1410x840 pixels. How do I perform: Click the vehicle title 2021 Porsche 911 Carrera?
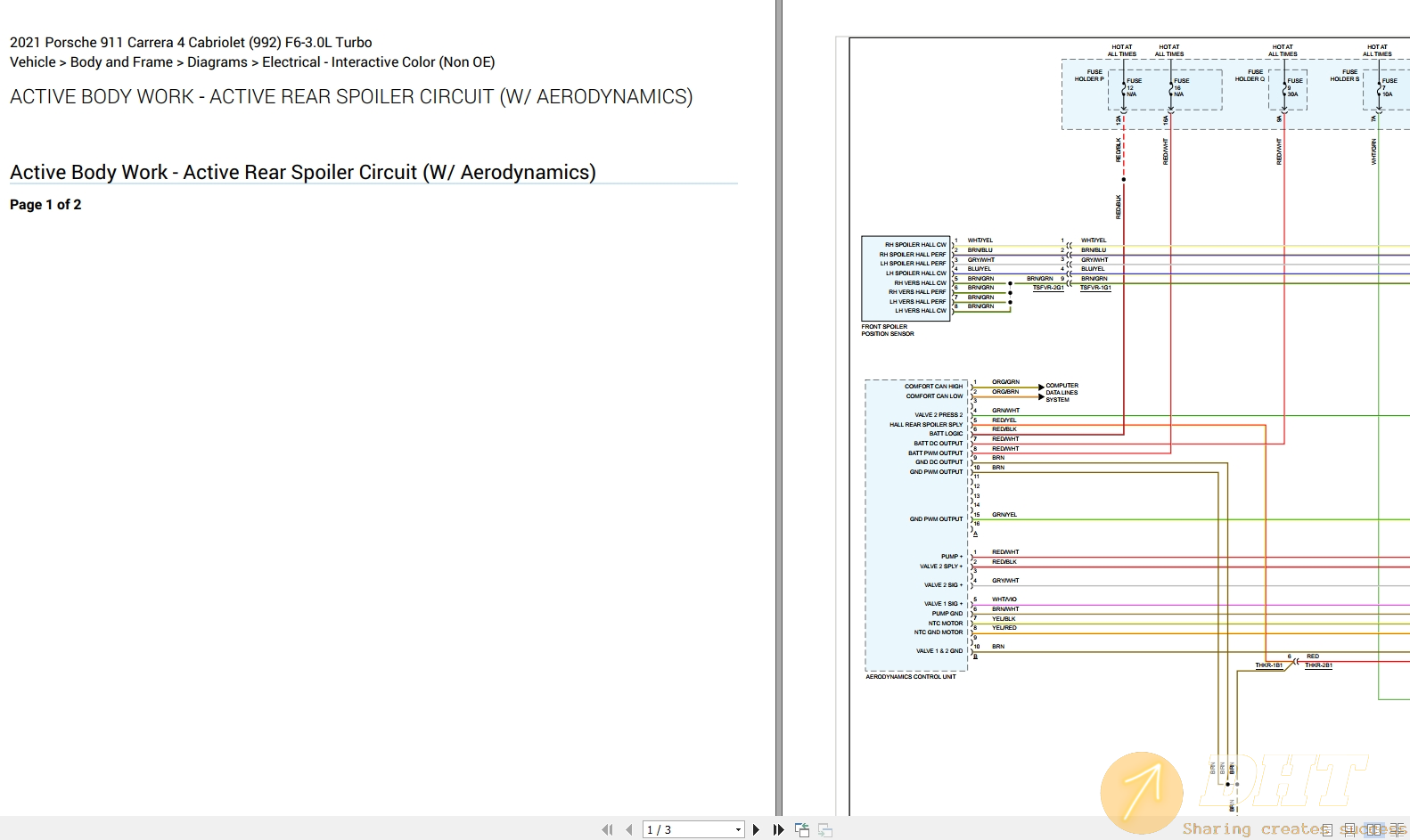coord(191,42)
